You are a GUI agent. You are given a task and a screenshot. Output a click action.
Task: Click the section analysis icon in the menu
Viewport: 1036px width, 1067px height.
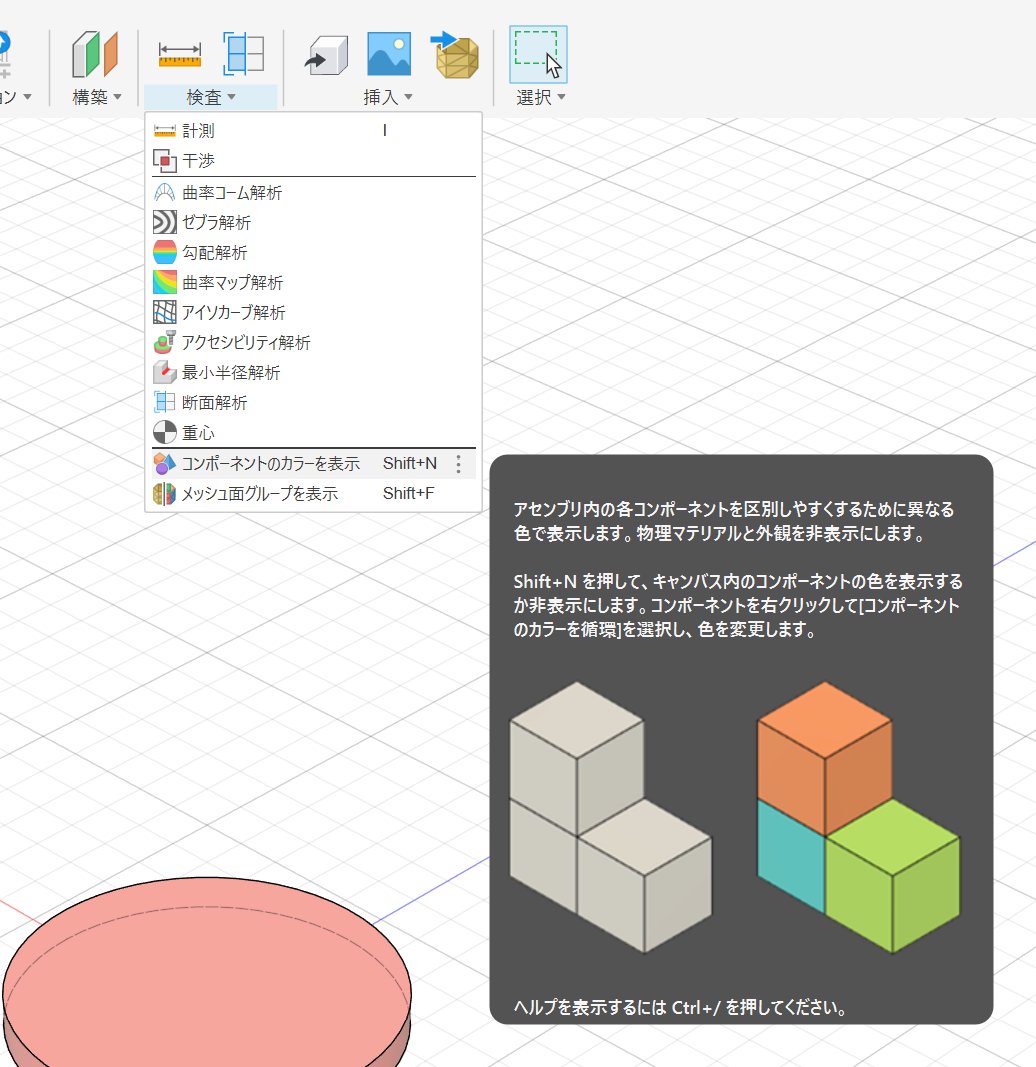[165, 402]
